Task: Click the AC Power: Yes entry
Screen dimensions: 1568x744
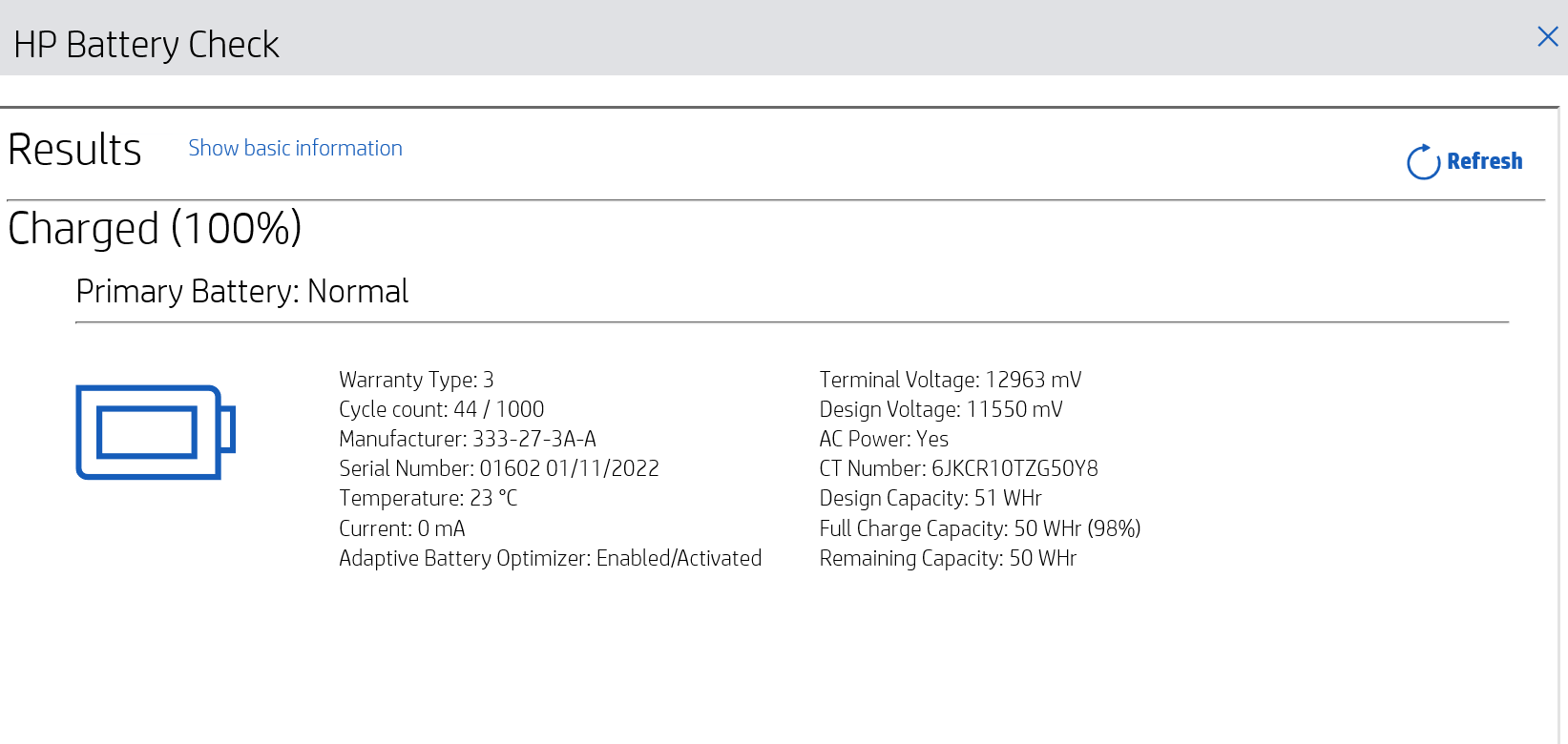Action: (884, 439)
